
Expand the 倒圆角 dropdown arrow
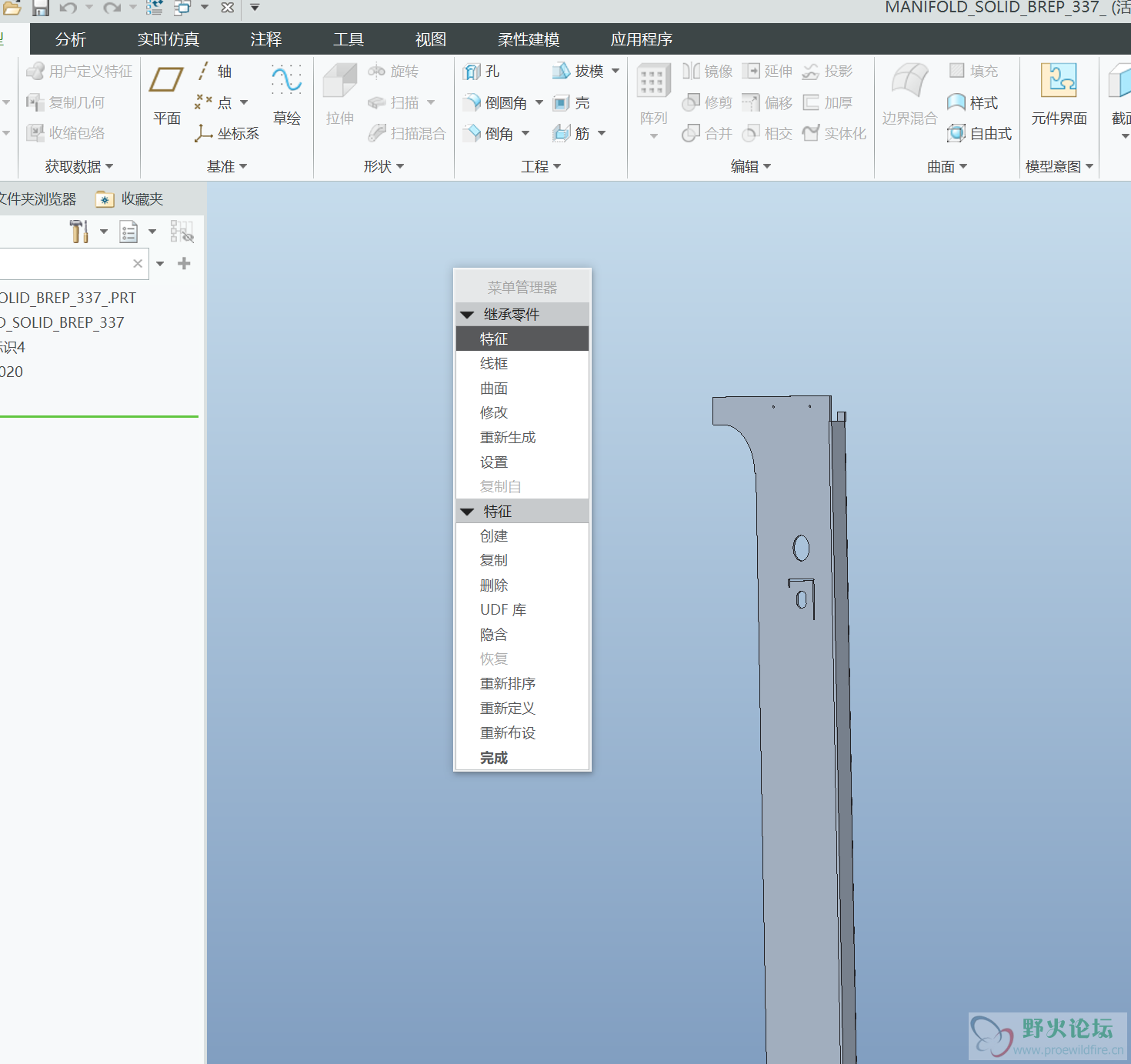[x=539, y=102]
